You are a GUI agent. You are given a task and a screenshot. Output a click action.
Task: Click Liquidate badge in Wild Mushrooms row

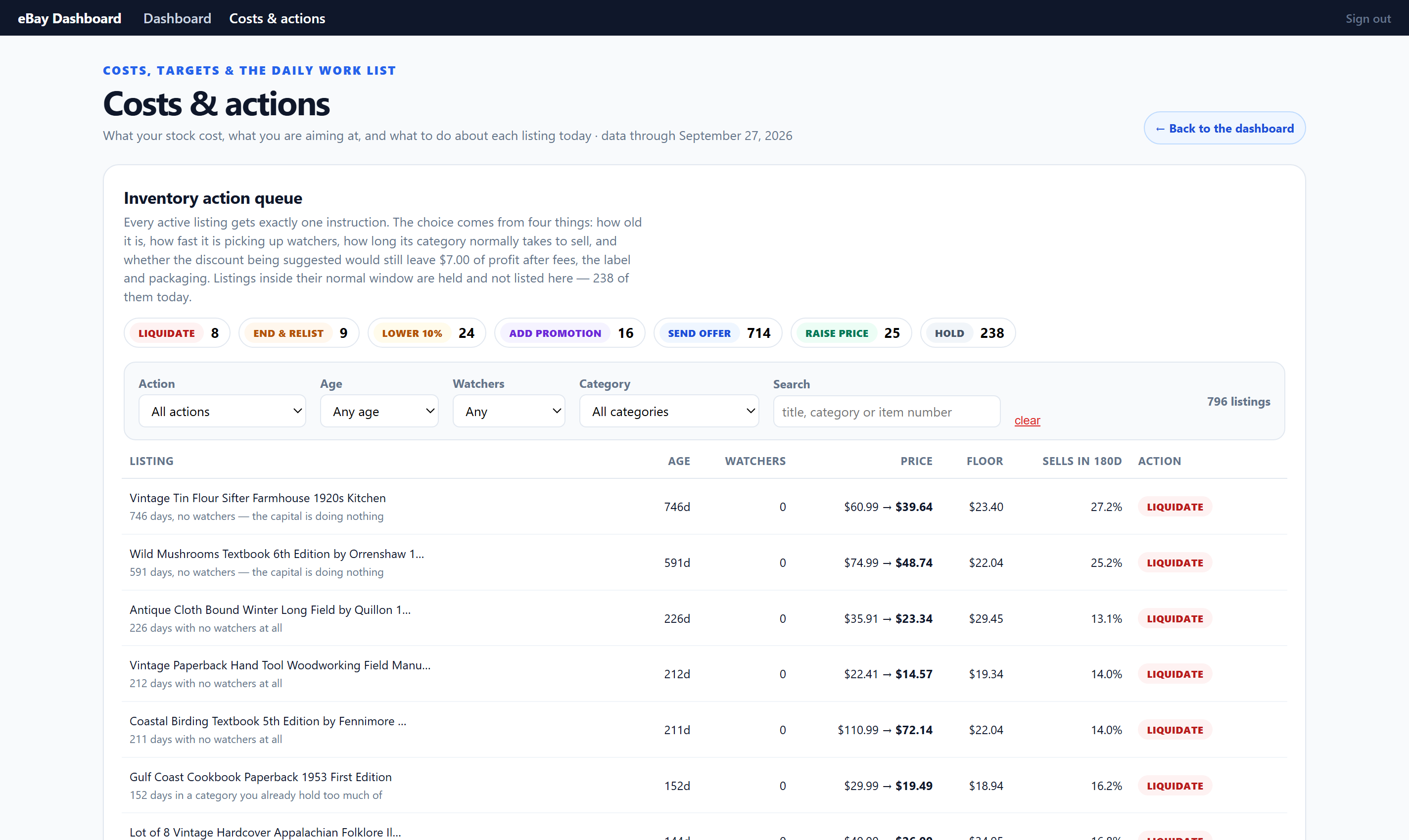pyautogui.click(x=1174, y=562)
